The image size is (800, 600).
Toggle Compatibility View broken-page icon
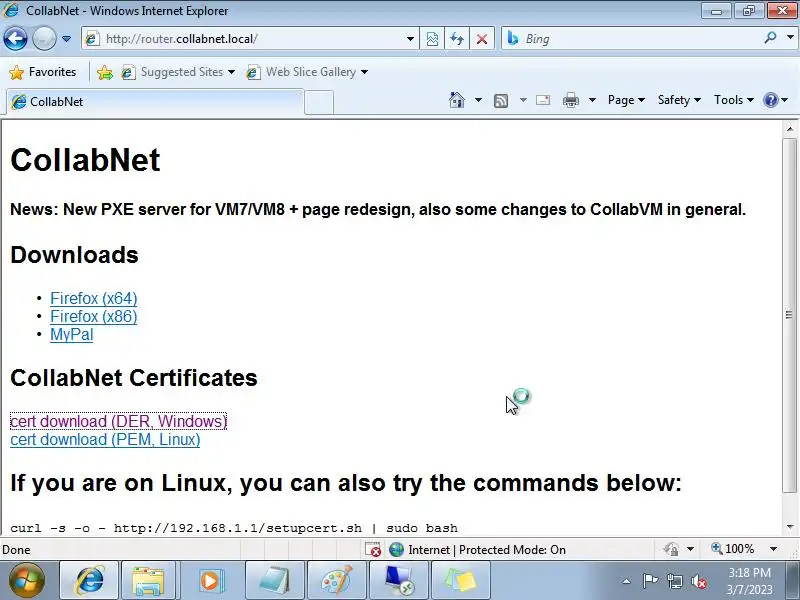click(x=432, y=39)
